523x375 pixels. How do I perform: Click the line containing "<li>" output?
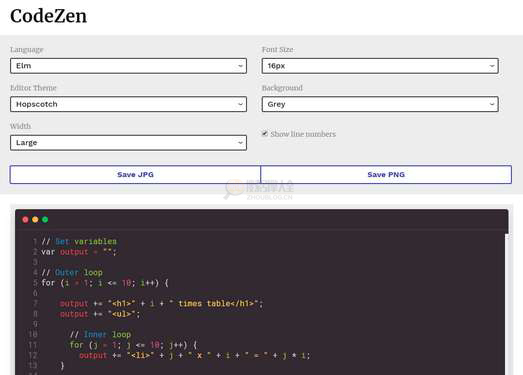click(195, 355)
